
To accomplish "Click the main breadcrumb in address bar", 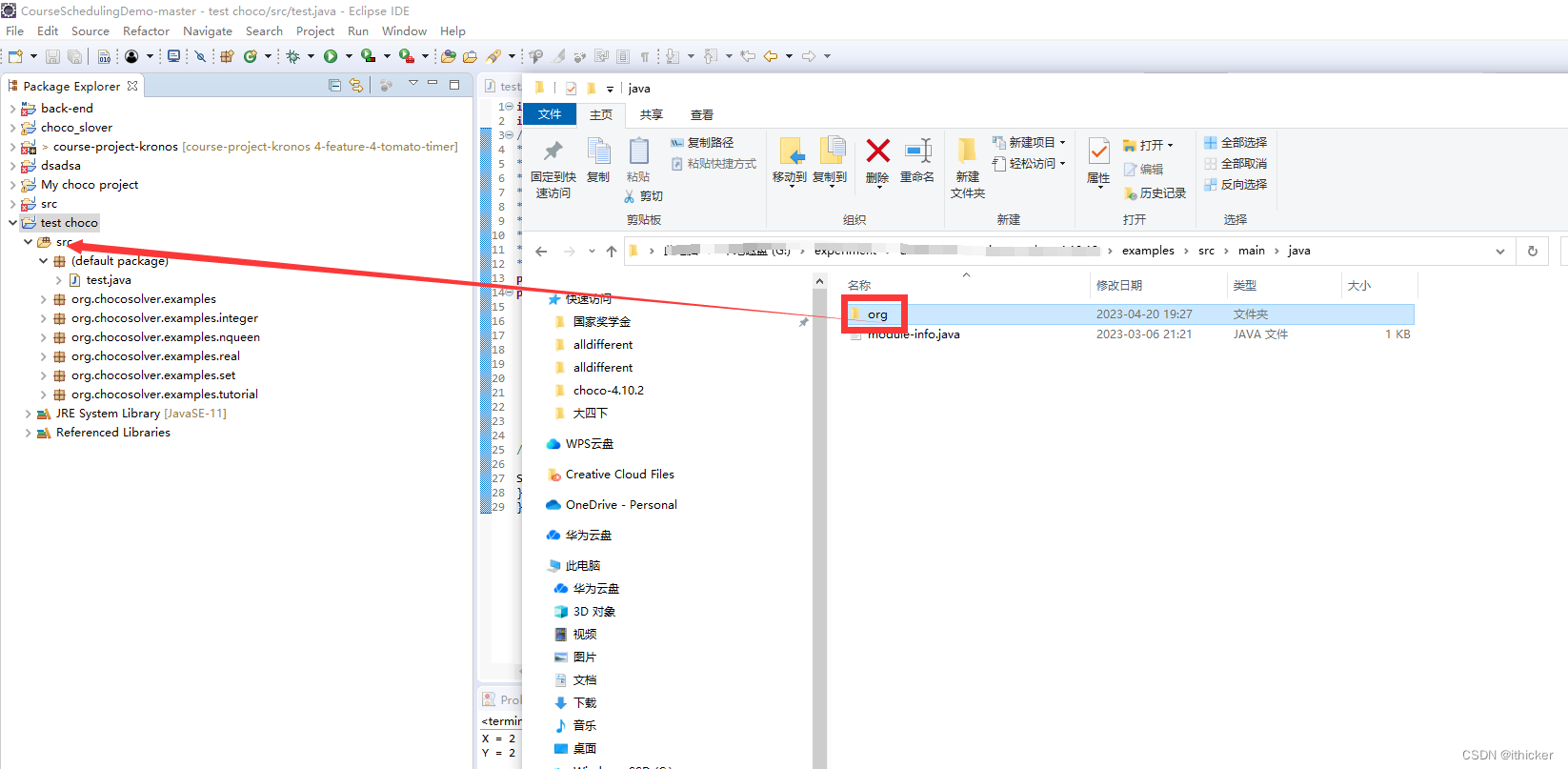I will tap(1252, 251).
